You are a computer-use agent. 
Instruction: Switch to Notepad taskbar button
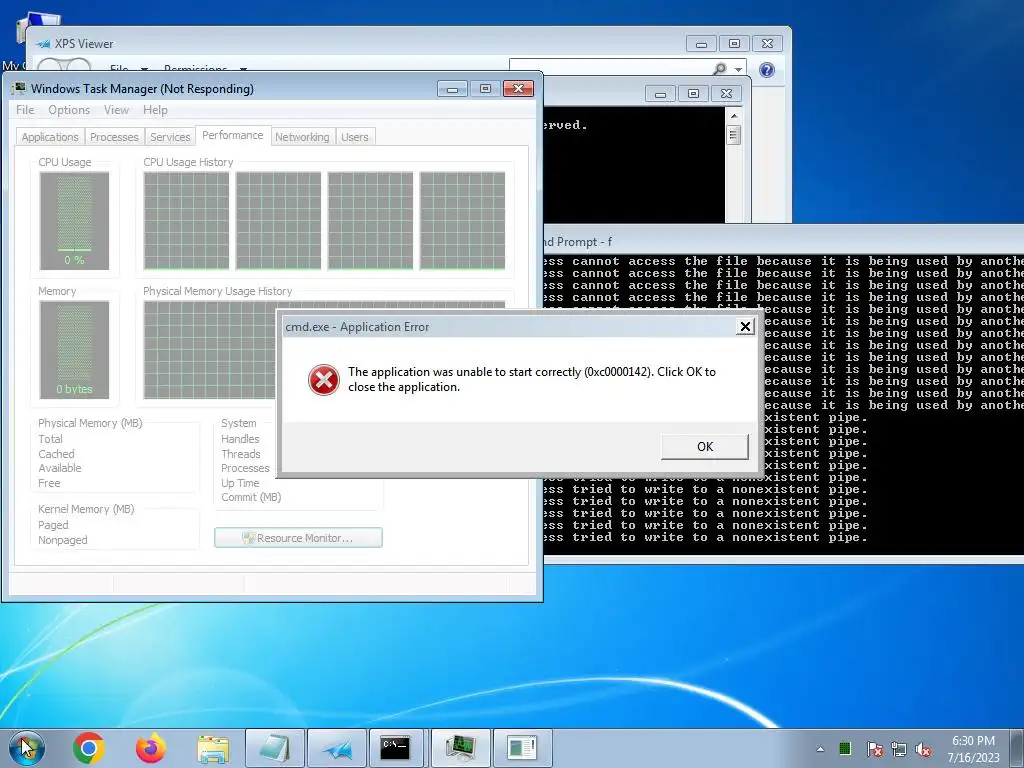click(x=275, y=748)
